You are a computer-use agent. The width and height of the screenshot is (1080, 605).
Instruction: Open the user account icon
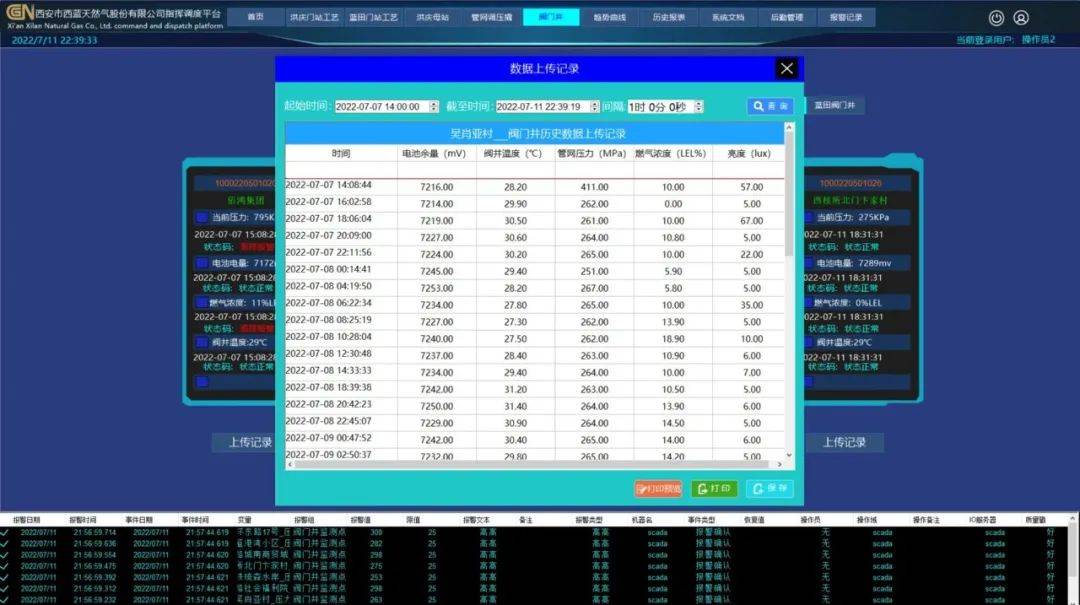1021,18
